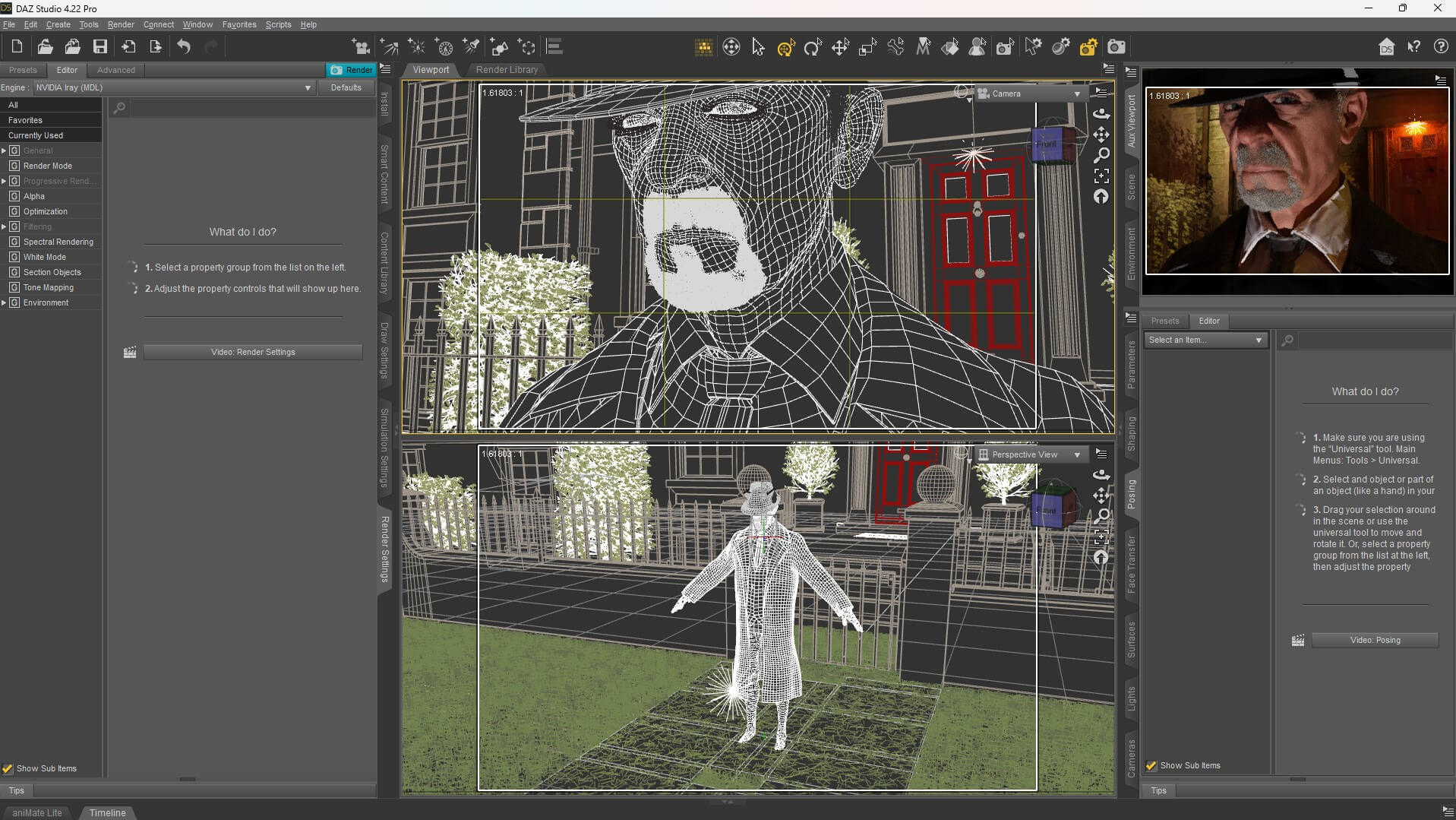Open the Scripts menu

click(278, 24)
